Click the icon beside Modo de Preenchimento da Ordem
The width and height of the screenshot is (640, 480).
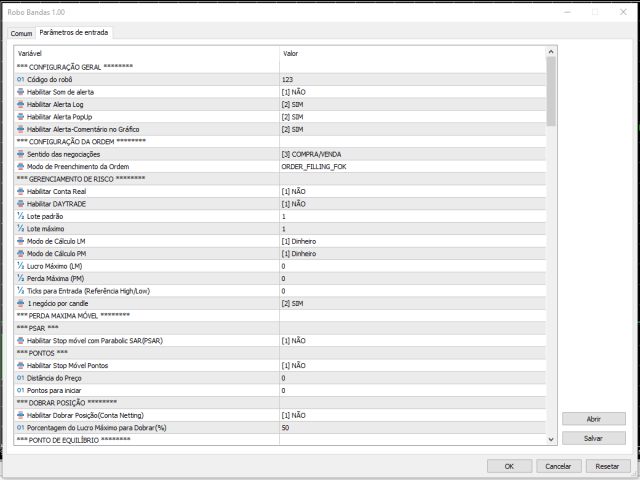(20, 167)
